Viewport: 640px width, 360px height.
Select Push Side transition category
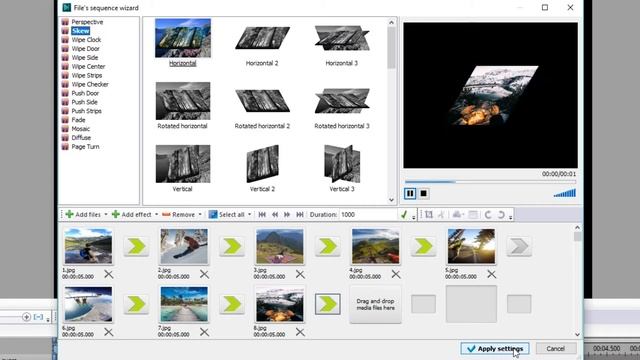coord(84,102)
